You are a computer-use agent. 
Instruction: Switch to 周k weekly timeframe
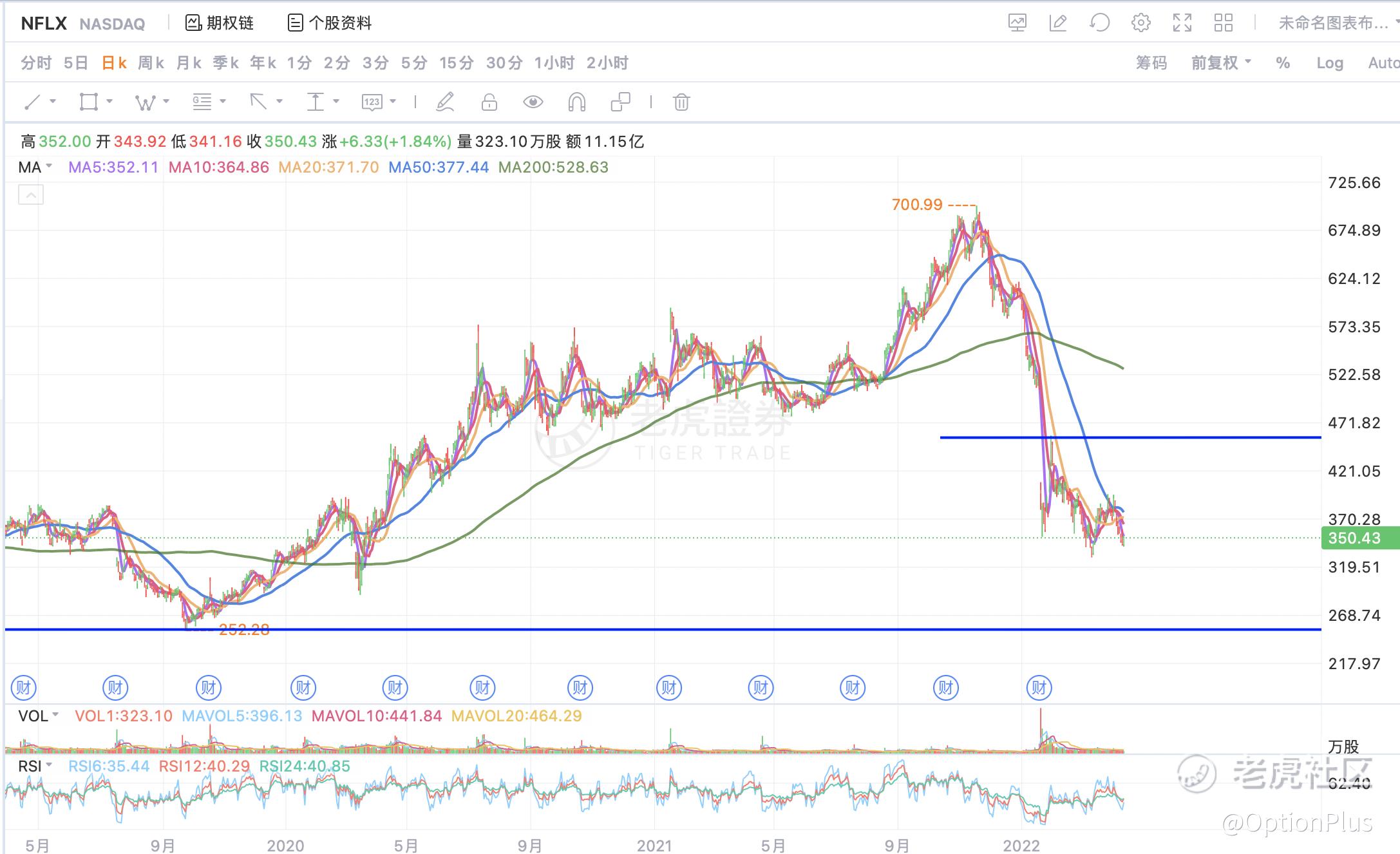pyautogui.click(x=151, y=63)
